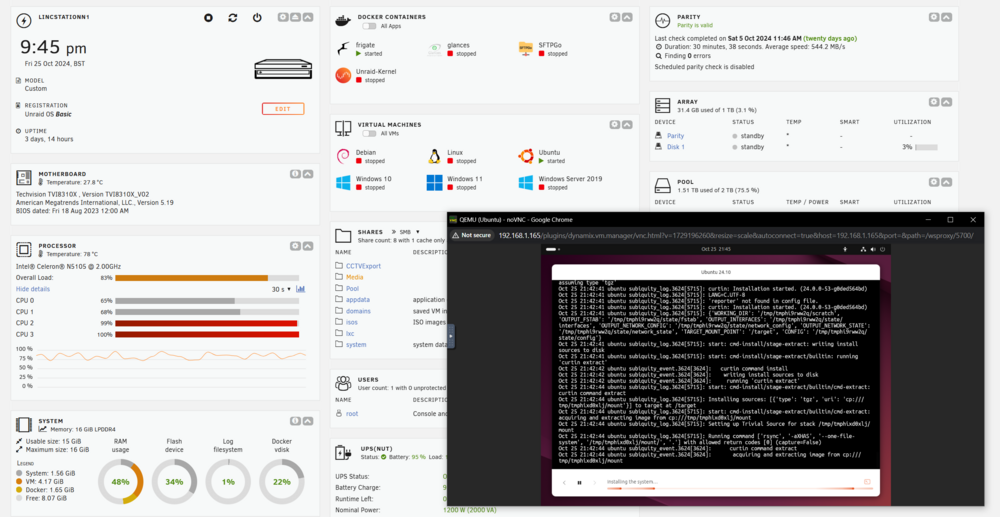Open the Windows Server 2019 VM icon
The width and height of the screenshot is (1000, 517).
click(526, 183)
